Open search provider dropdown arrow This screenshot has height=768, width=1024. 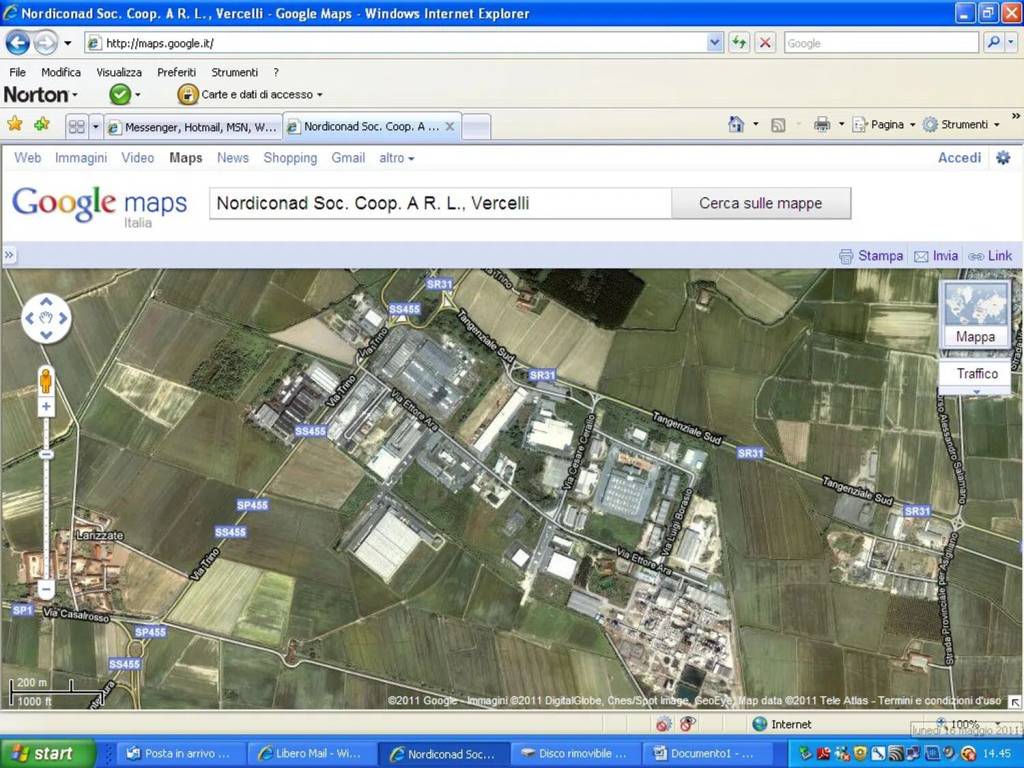coord(1011,43)
